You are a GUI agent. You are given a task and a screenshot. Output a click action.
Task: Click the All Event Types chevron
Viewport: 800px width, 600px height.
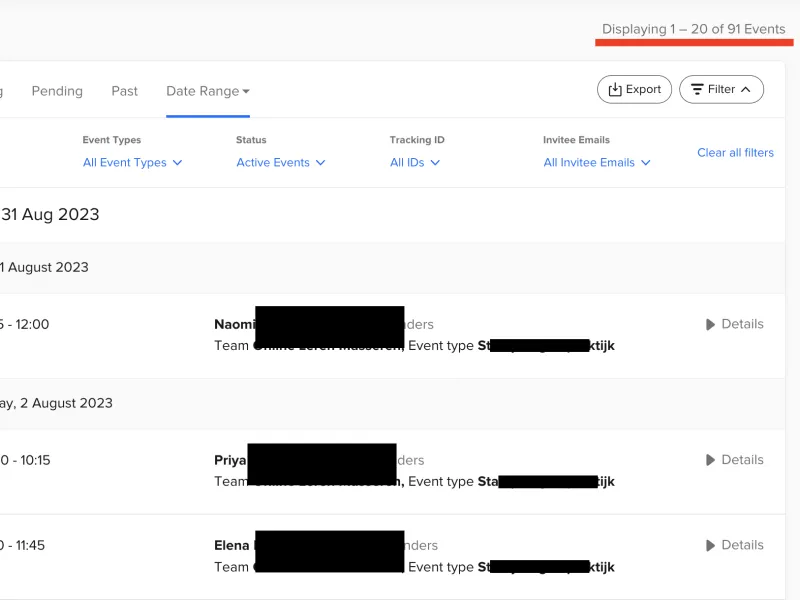[x=177, y=162]
